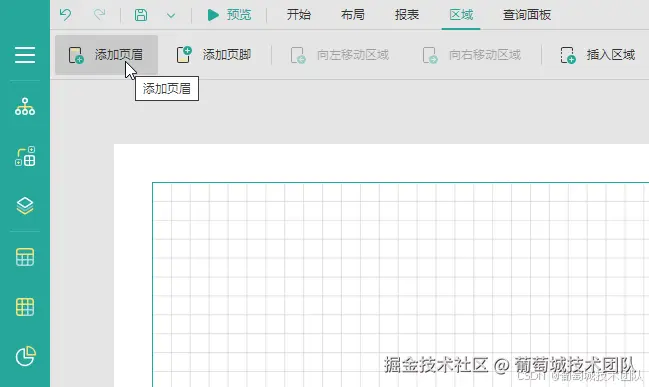
Task: Open the hamburger menu in sidebar
Action: pyautogui.click(x=25, y=55)
